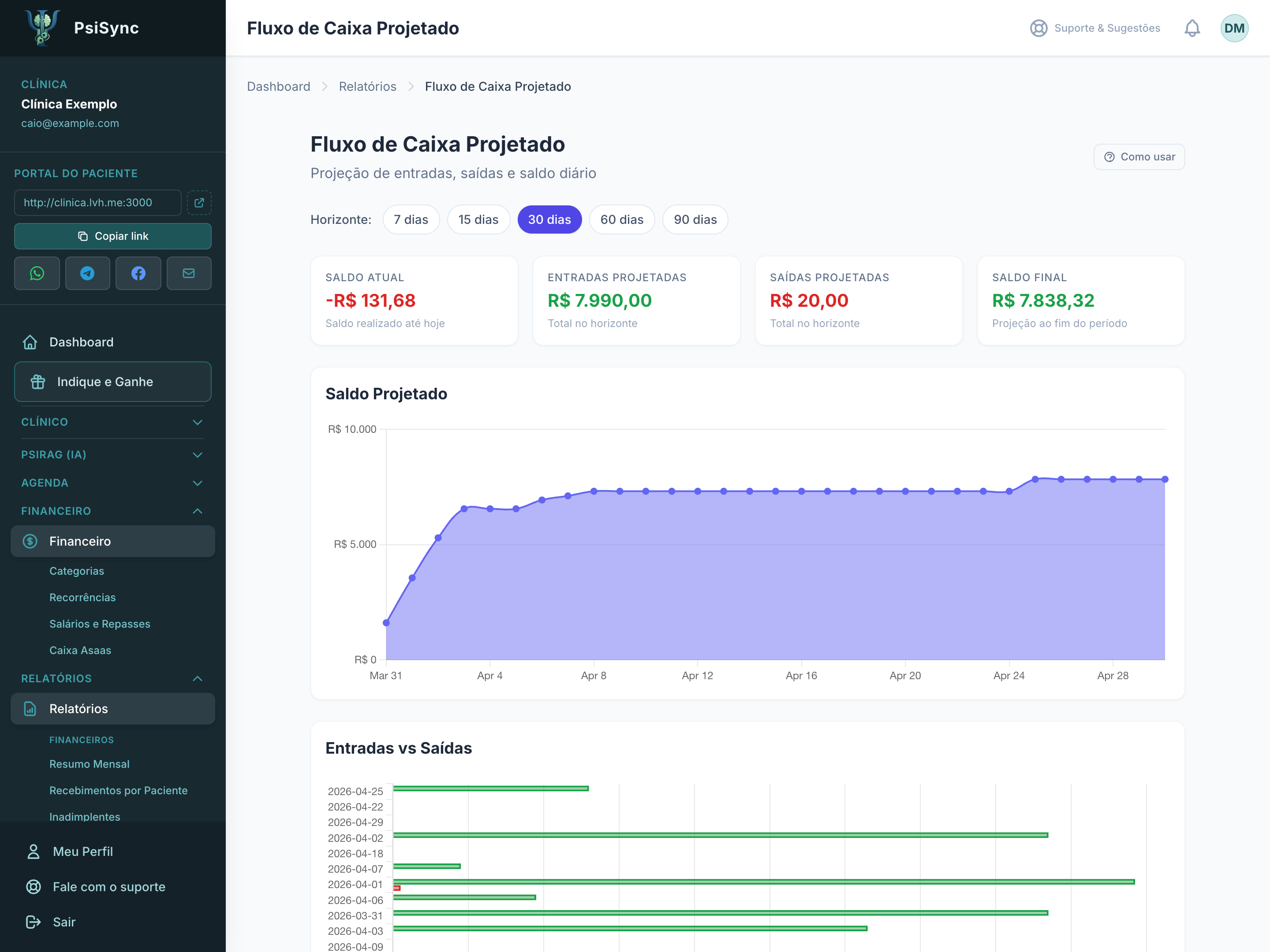
Task: Share portal link via email icon
Action: (x=189, y=273)
